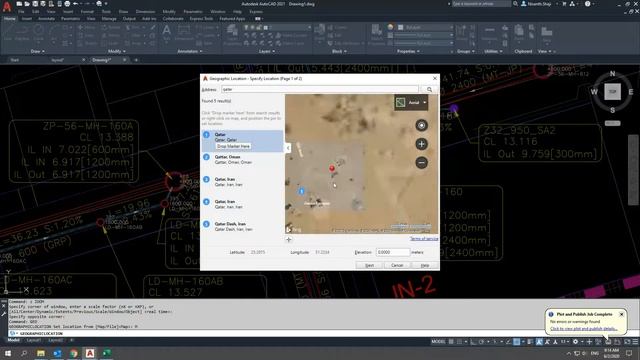The height and width of the screenshot is (360, 640).
Task: Click the red location marker pin on map
Action: point(332,168)
